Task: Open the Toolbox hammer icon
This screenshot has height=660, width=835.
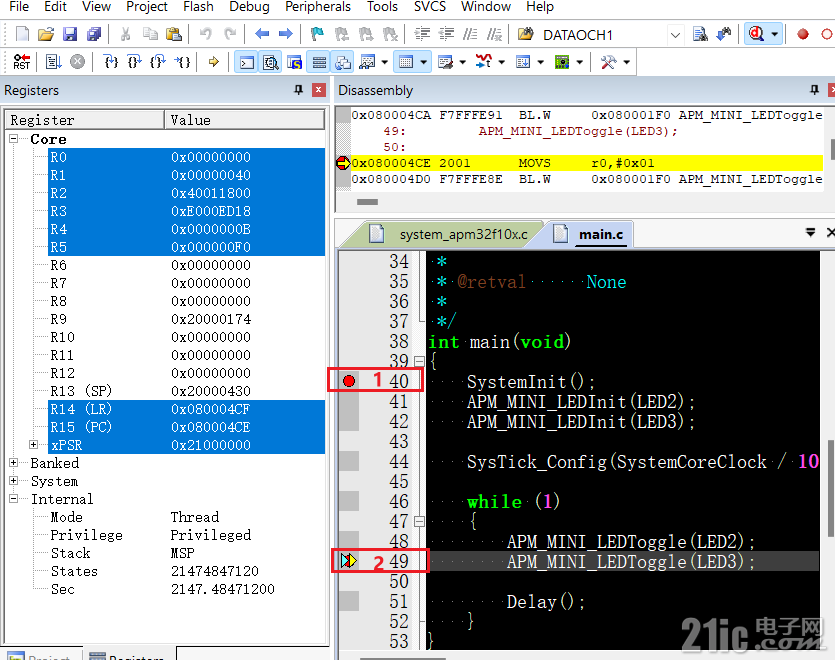Action: click(608, 62)
